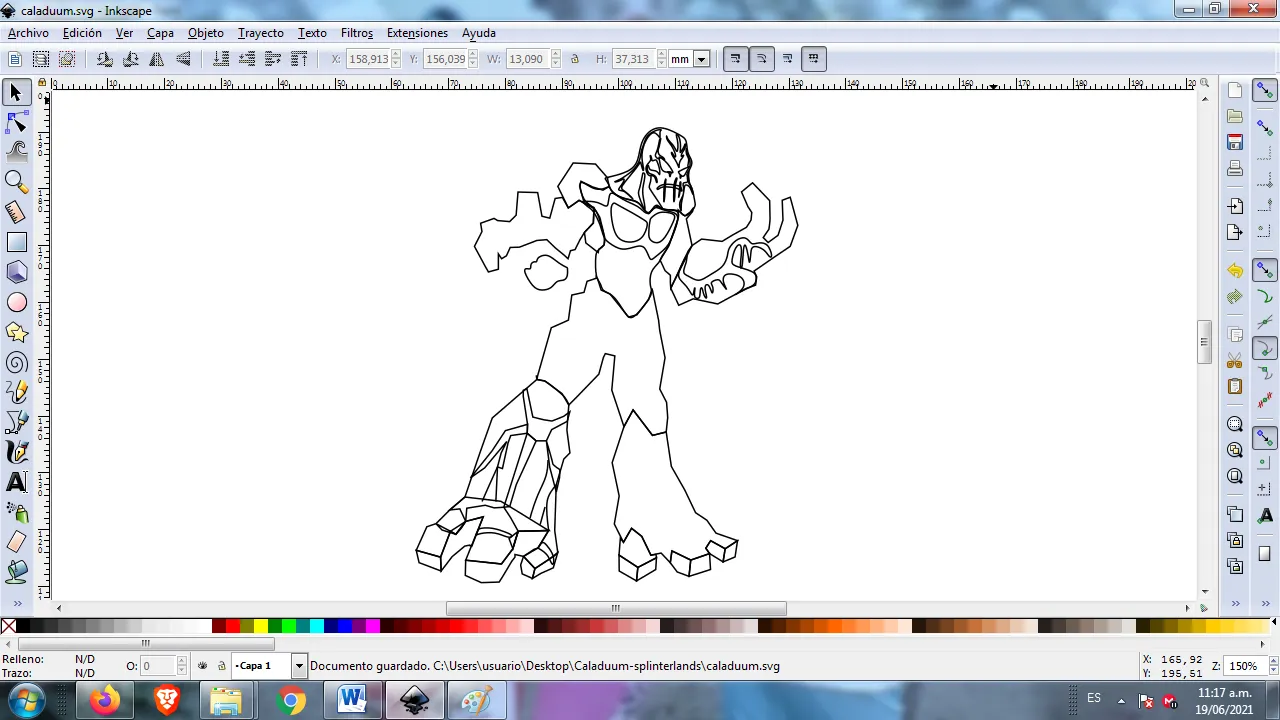Expand hidden toolbox tools chevron

pos(16,603)
